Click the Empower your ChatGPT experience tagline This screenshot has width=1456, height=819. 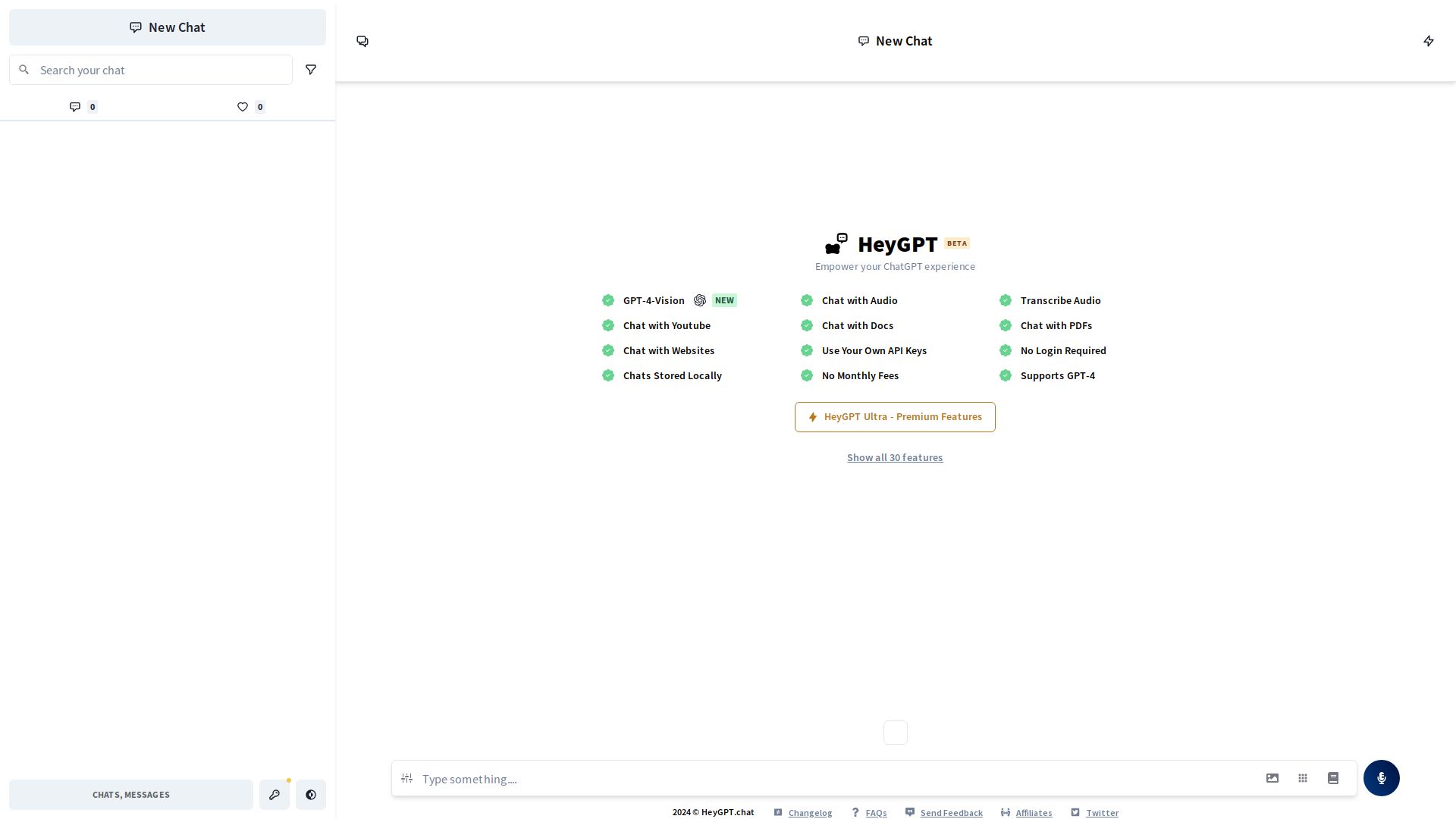895,266
